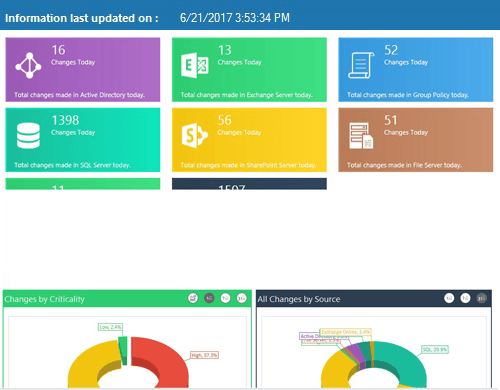This screenshot has width=500, height=390.
Task: Click the Group Policy scroll icon
Action: pyautogui.click(x=361, y=65)
